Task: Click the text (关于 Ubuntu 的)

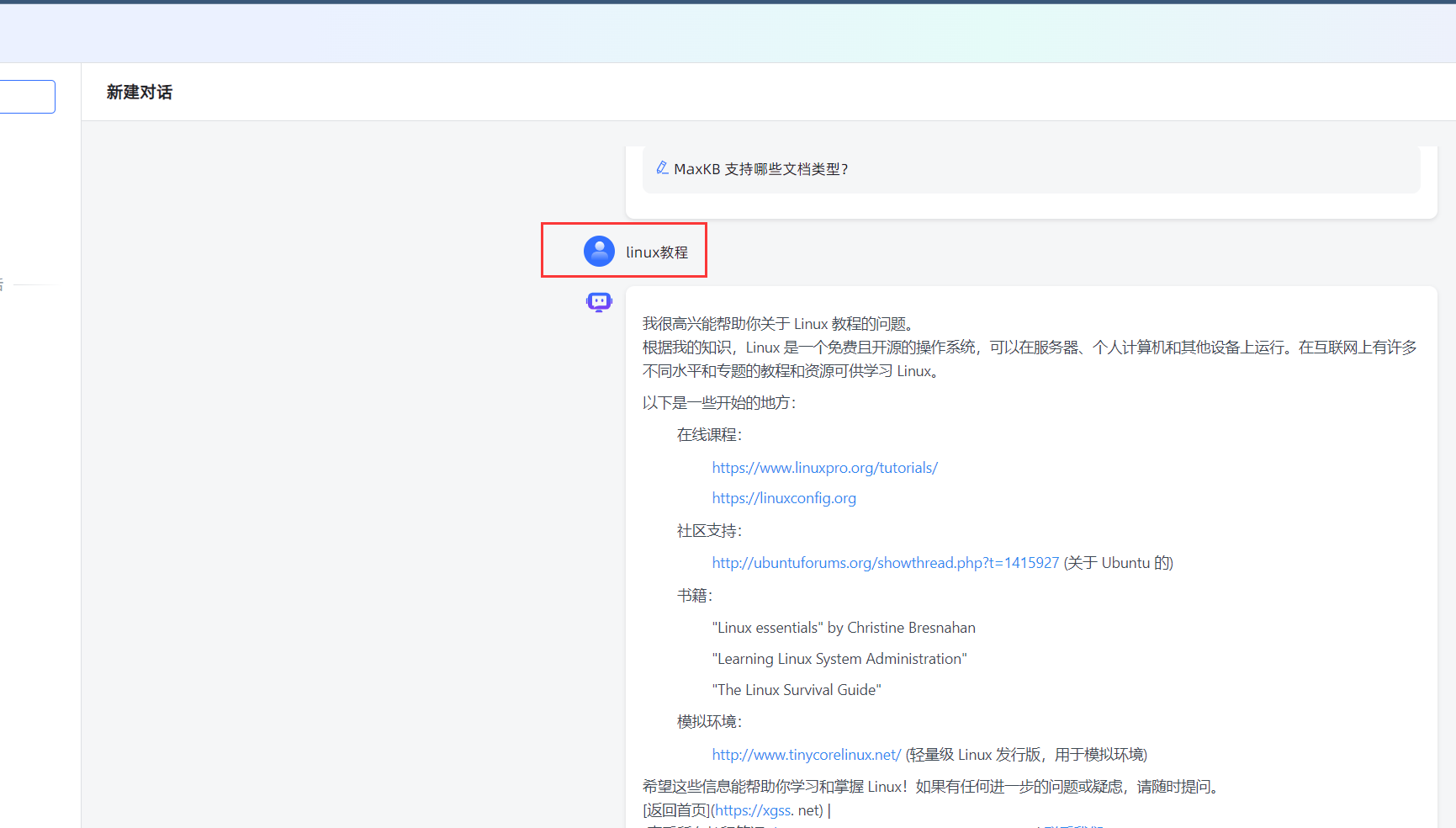Action: tap(1119, 563)
